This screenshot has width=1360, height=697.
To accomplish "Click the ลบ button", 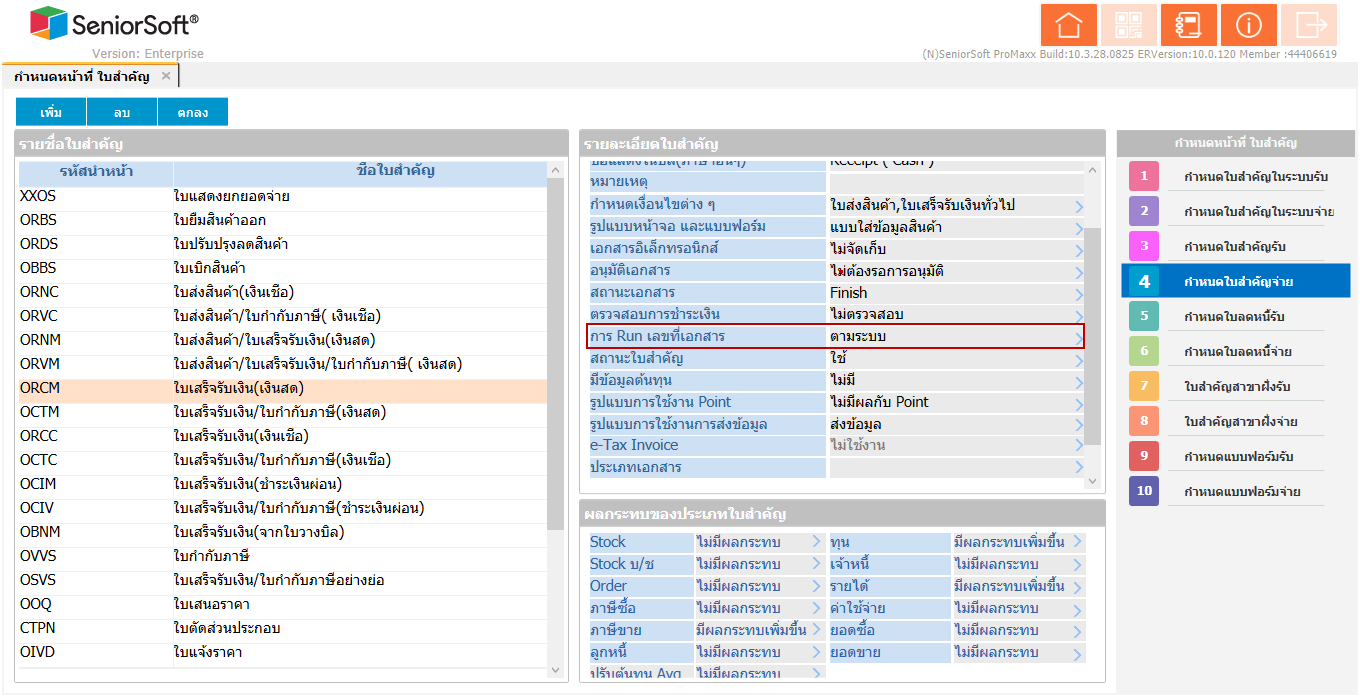I will click(x=122, y=112).
